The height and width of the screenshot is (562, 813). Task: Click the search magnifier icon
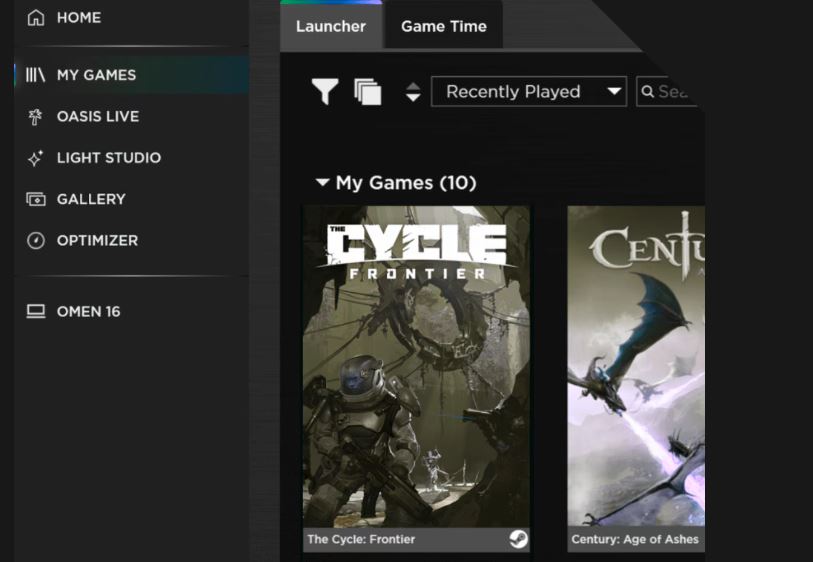pyautogui.click(x=648, y=92)
